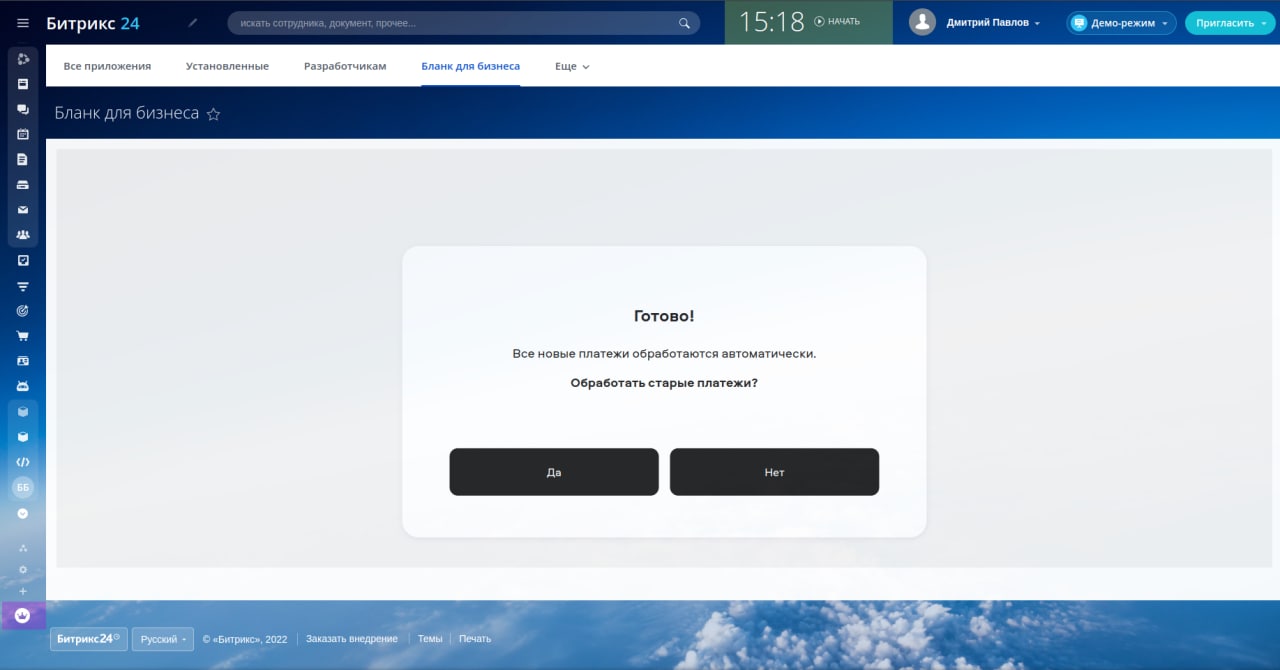Image resolution: width=1280 pixels, height=670 pixels.
Task: Open the Дмитрий Павлов user dropdown
Action: [x=994, y=22]
